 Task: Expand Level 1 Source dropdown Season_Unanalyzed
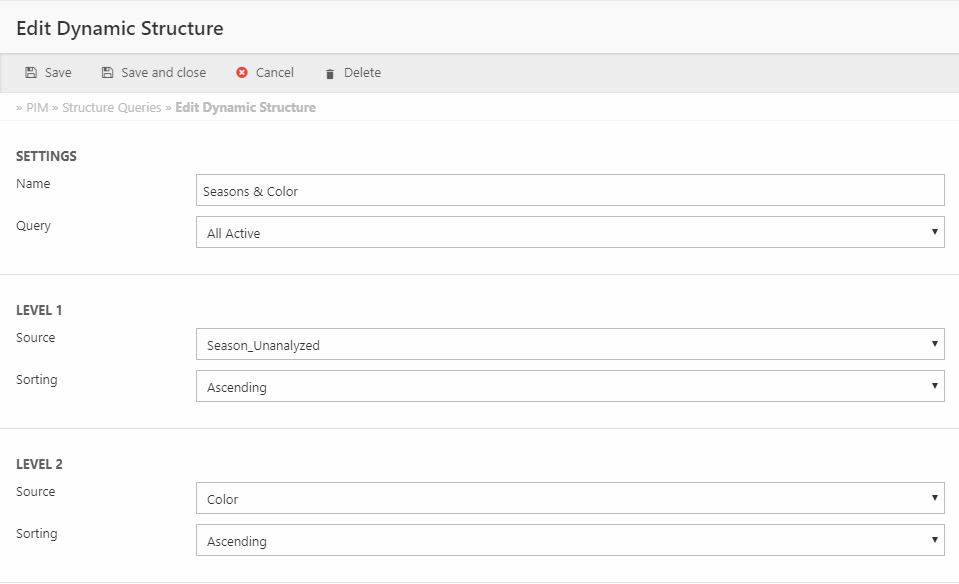click(x=570, y=345)
